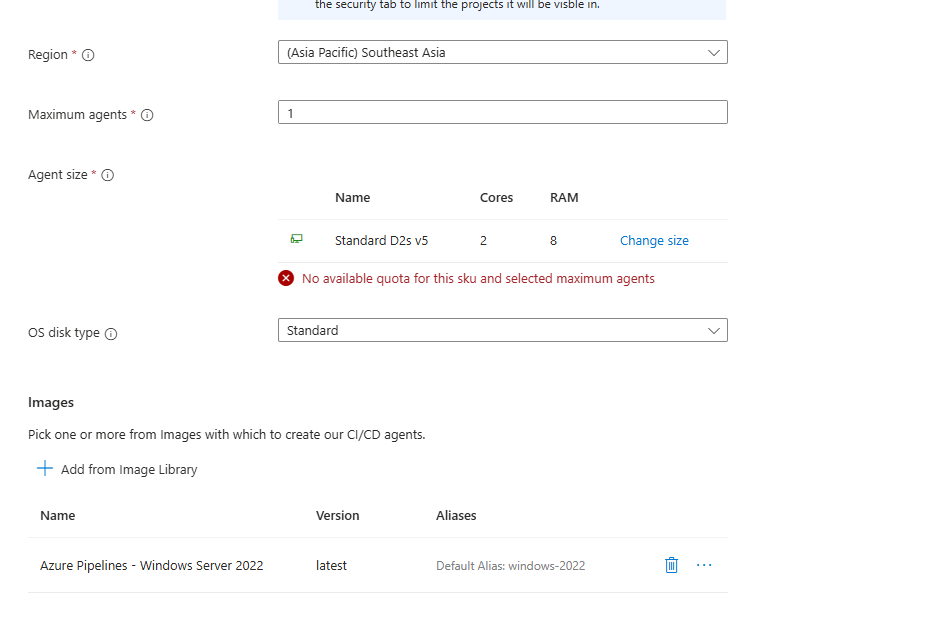Image resolution: width=942 pixels, height=623 pixels.
Task: Click the 'latest' version cell
Action: tap(331, 566)
